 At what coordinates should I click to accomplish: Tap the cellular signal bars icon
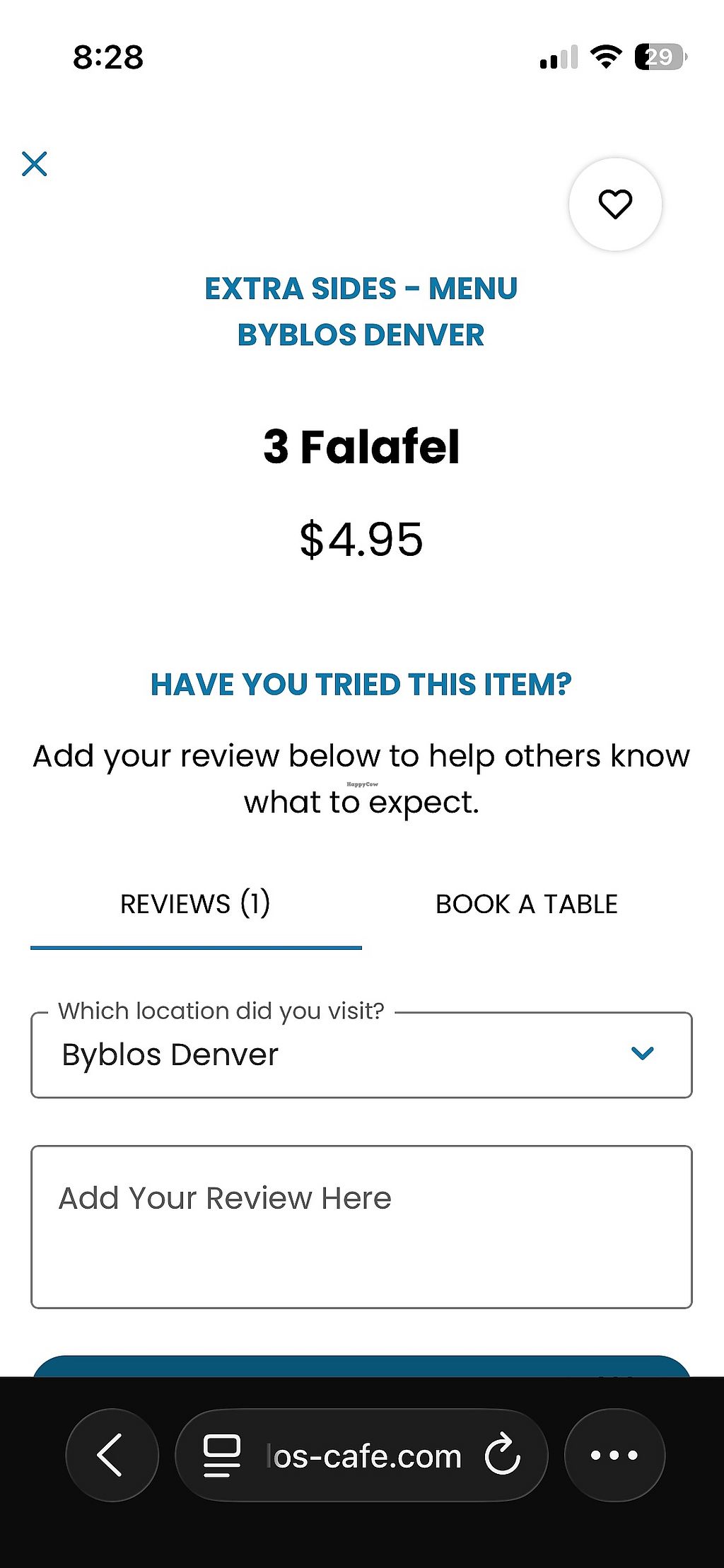click(x=559, y=57)
